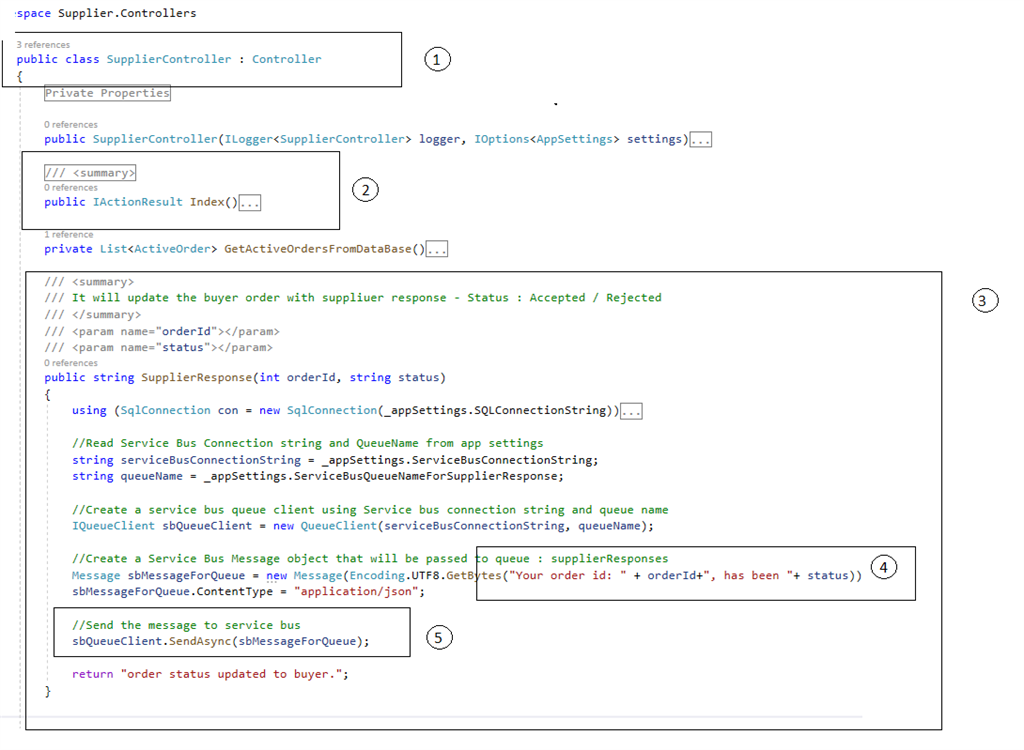Expand collapsed Index() method body ellipsis

tap(249, 203)
